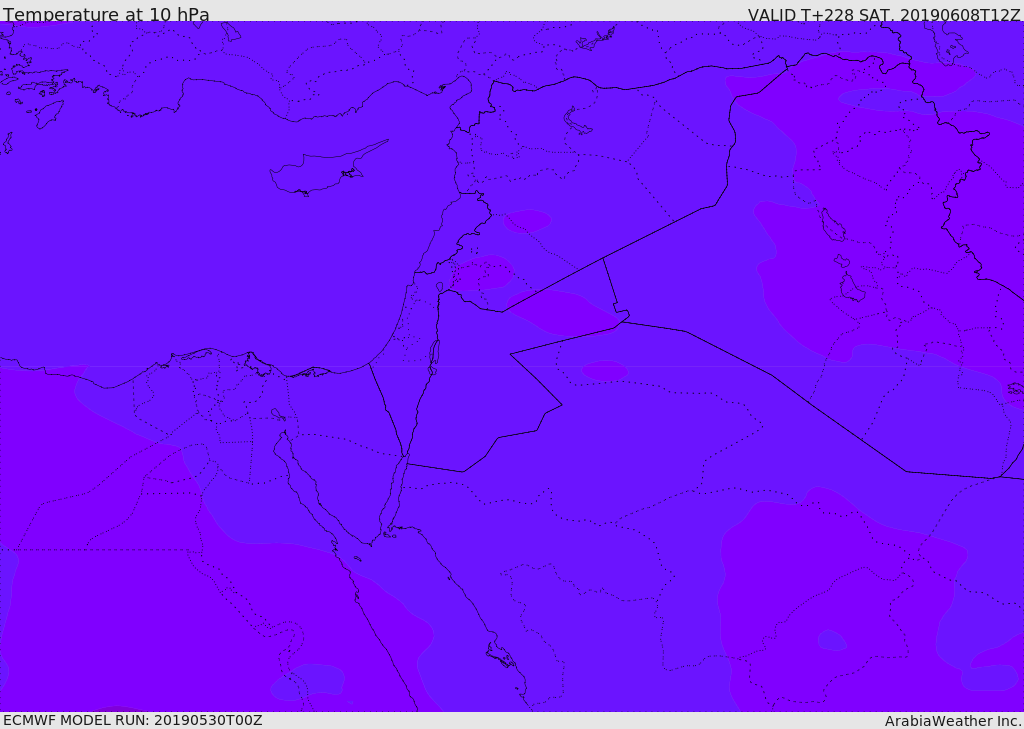Image resolution: width=1024 pixels, height=729 pixels.
Task: Click the small blue spot in southeastern purple area
Action: coord(832,640)
